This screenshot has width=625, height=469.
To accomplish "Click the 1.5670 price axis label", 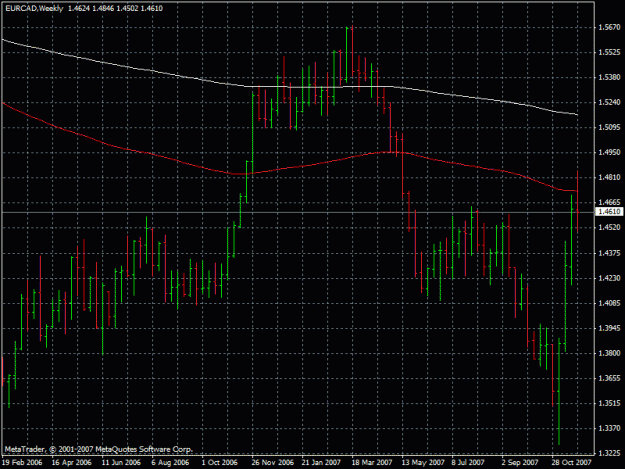I will pos(609,27).
